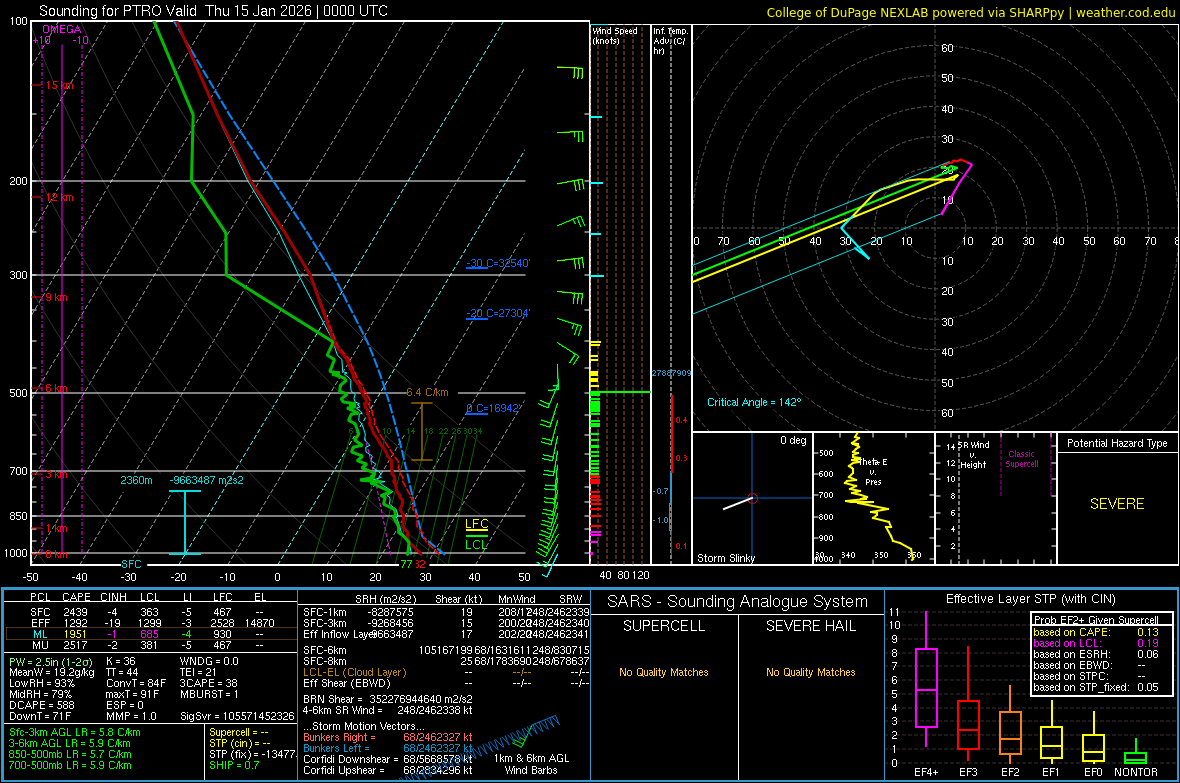Click the '-30 C=32540' height label
The width and height of the screenshot is (1180, 783).
497,264
